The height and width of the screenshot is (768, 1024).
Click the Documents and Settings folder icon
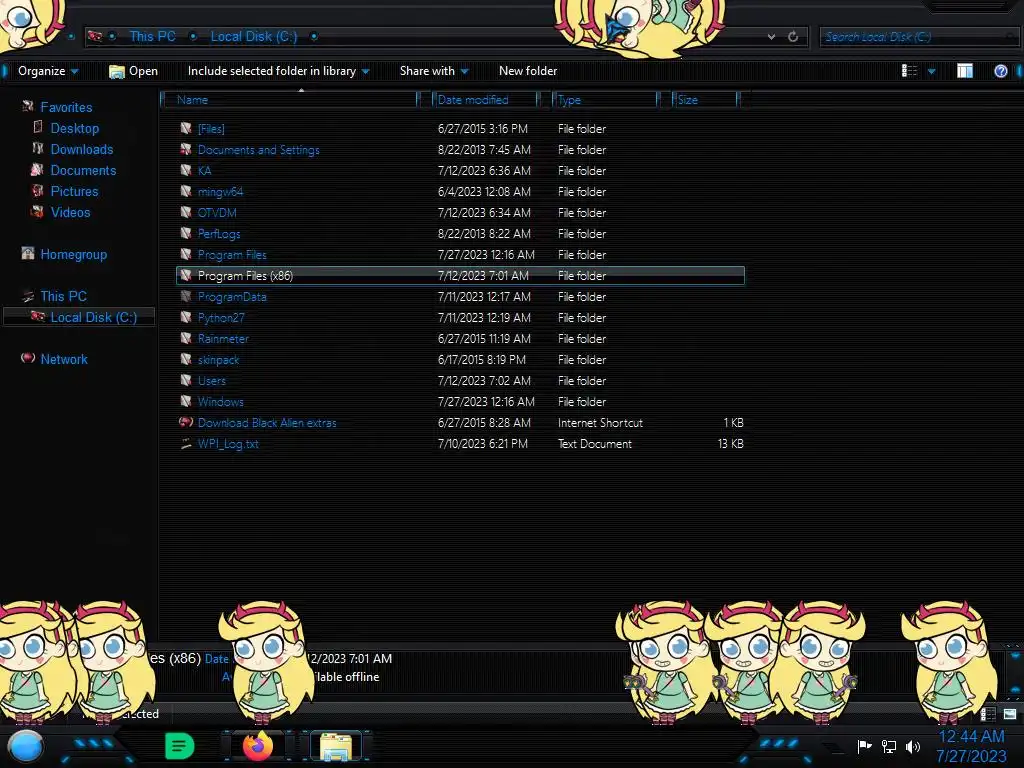[186, 149]
